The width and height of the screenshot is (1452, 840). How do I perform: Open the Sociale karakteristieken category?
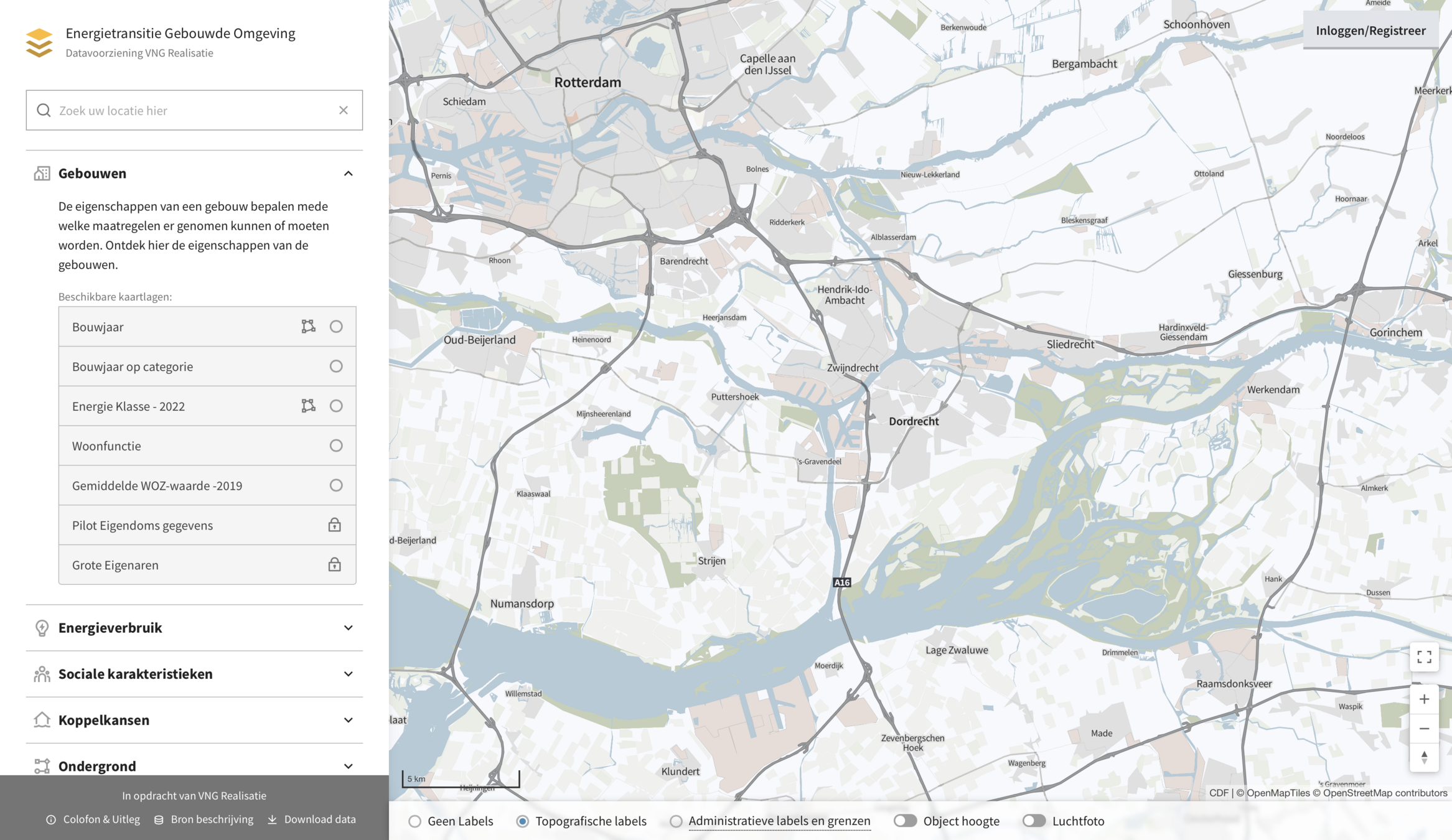(x=348, y=674)
